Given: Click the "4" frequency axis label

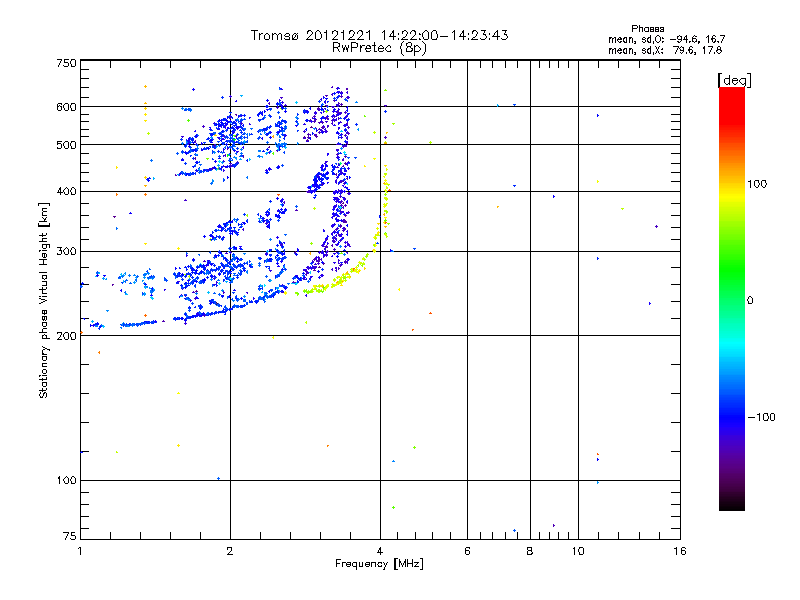Looking at the screenshot, I should pos(380,551).
